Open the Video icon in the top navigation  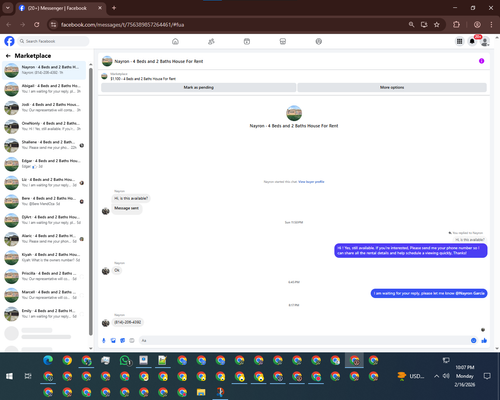click(x=247, y=41)
